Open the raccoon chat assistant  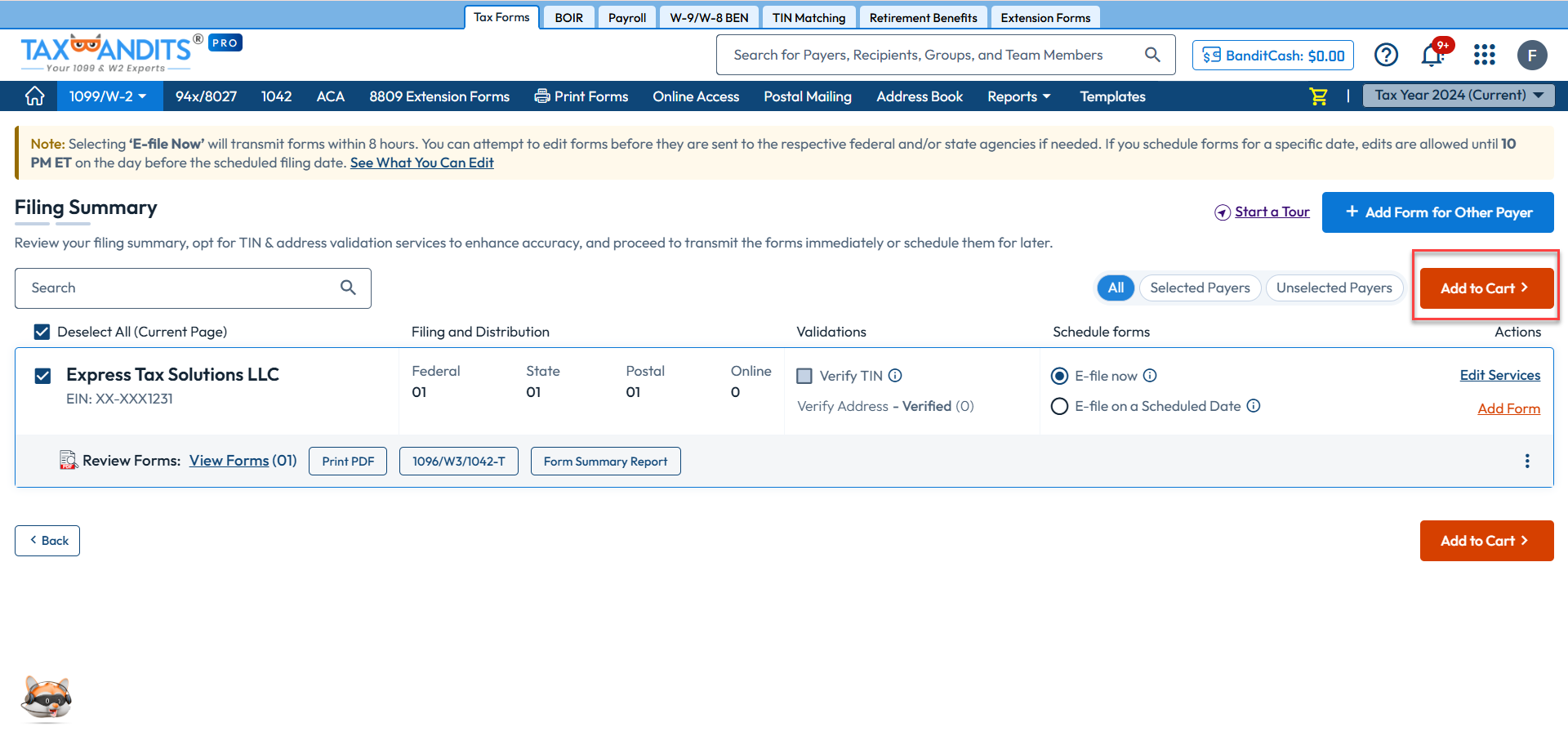47,699
